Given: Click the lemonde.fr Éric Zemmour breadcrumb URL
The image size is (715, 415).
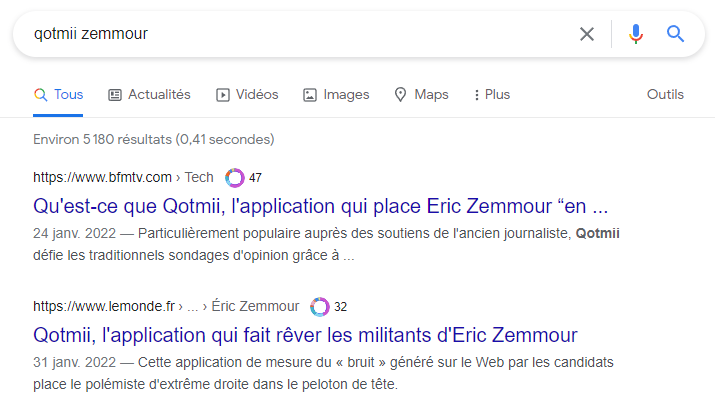Looking at the screenshot, I should click(x=166, y=306).
